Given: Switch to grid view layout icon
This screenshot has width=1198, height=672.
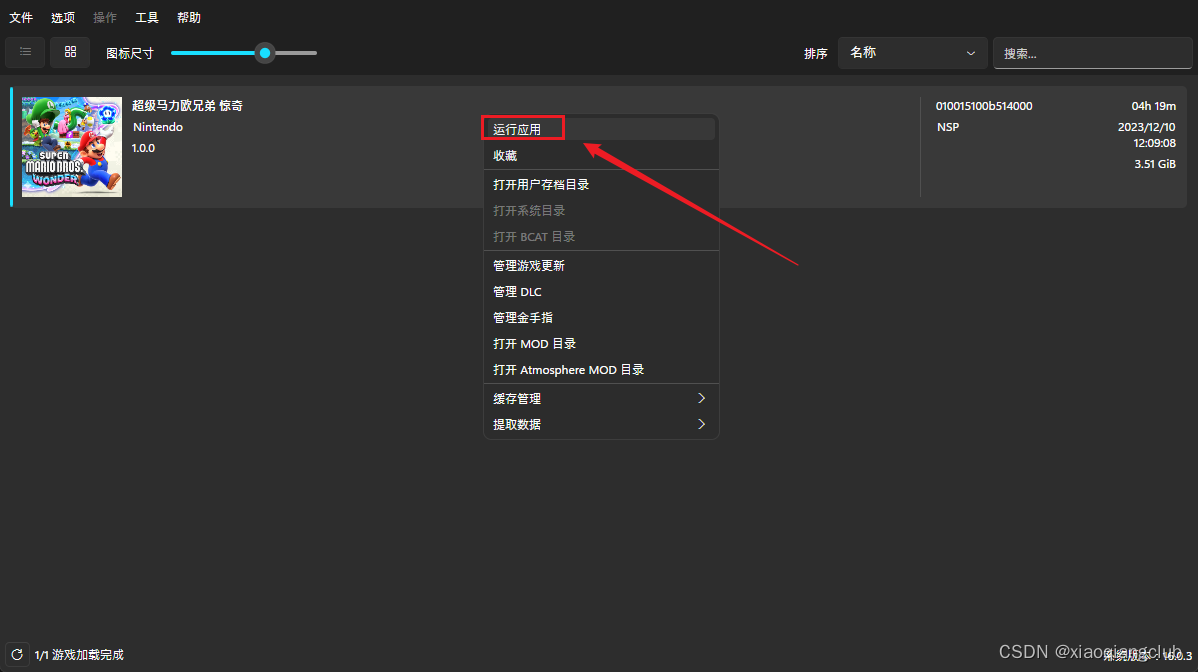Looking at the screenshot, I should pos(70,52).
